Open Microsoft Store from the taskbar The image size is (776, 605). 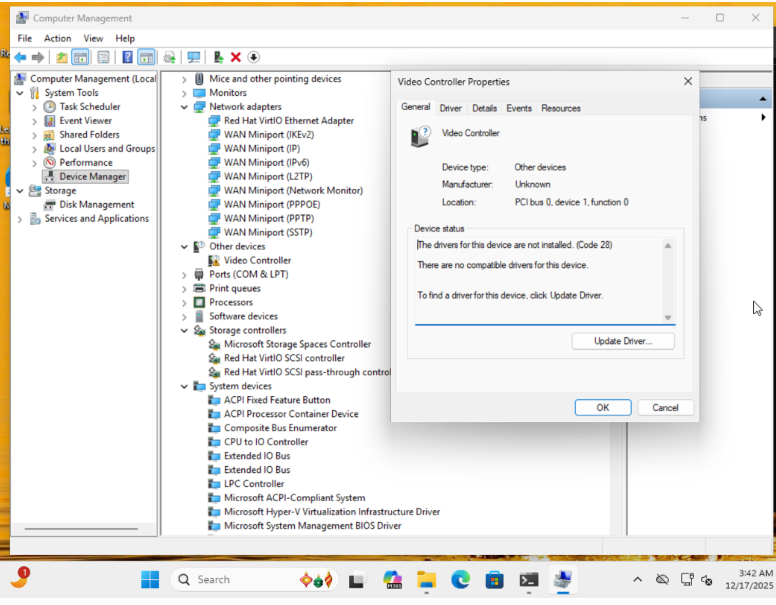pos(494,580)
